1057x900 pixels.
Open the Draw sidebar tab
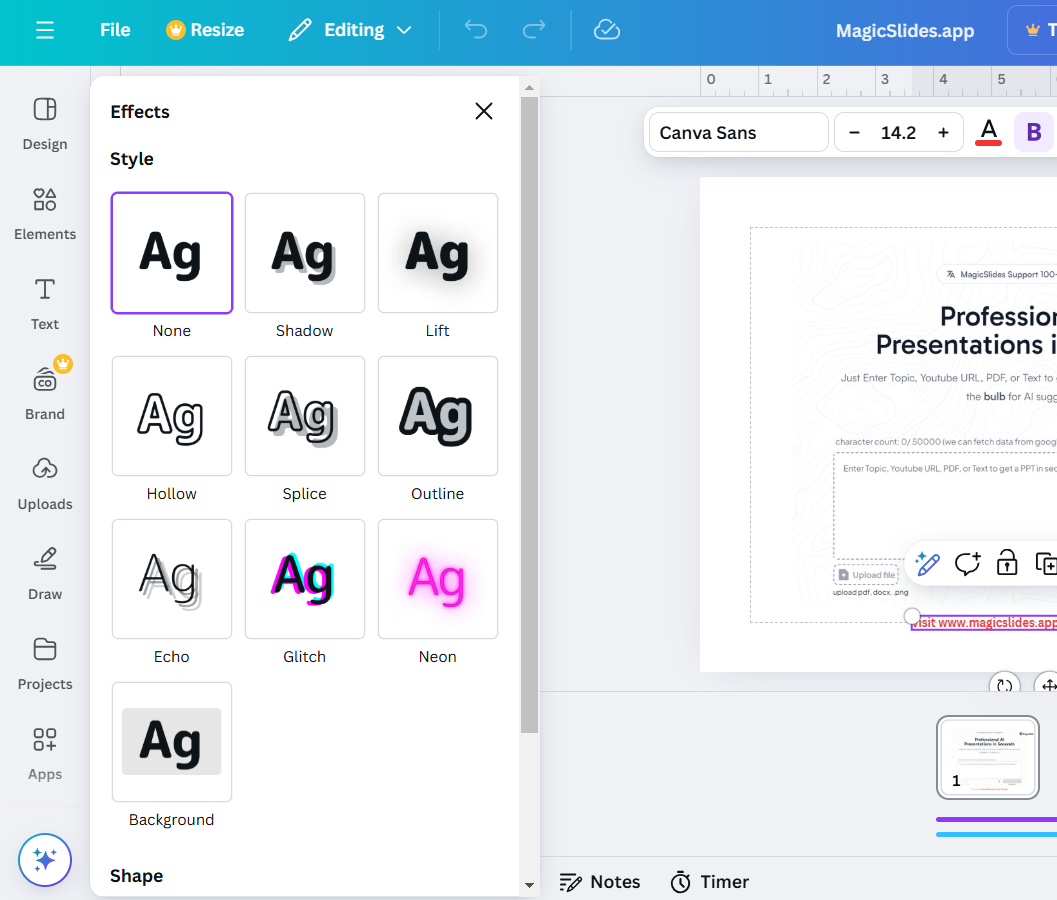click(x=45, y=574)
